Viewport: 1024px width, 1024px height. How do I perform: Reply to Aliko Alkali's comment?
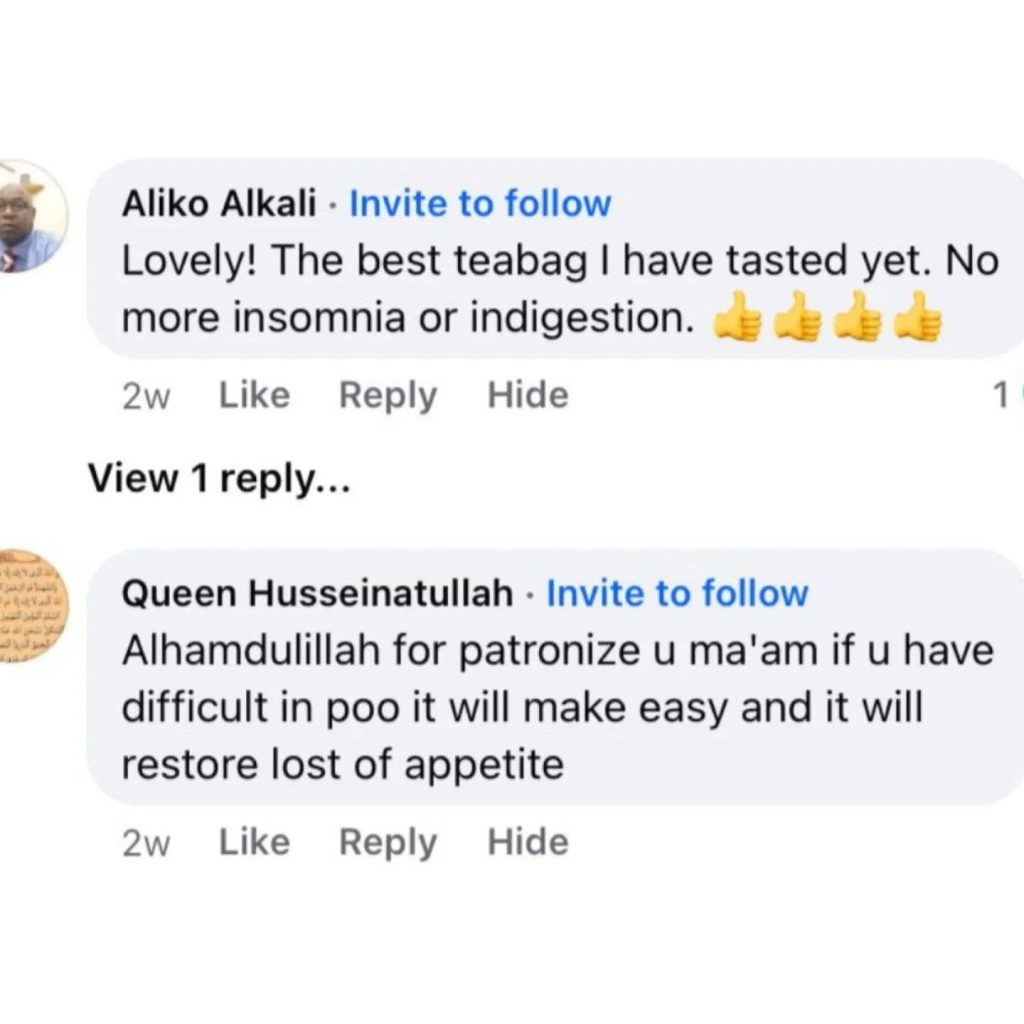coord(388,396)
